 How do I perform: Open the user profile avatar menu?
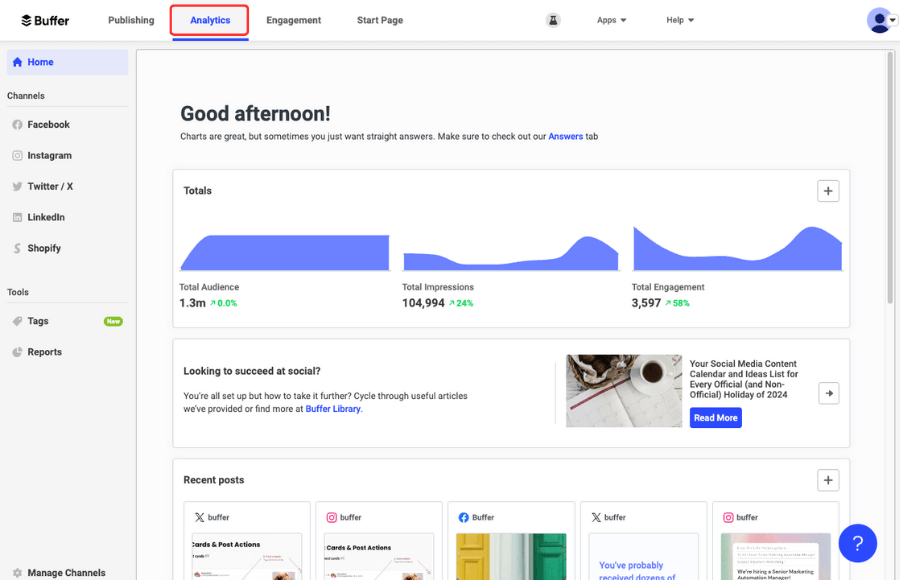pyautogui.click(x=880, y=20)
